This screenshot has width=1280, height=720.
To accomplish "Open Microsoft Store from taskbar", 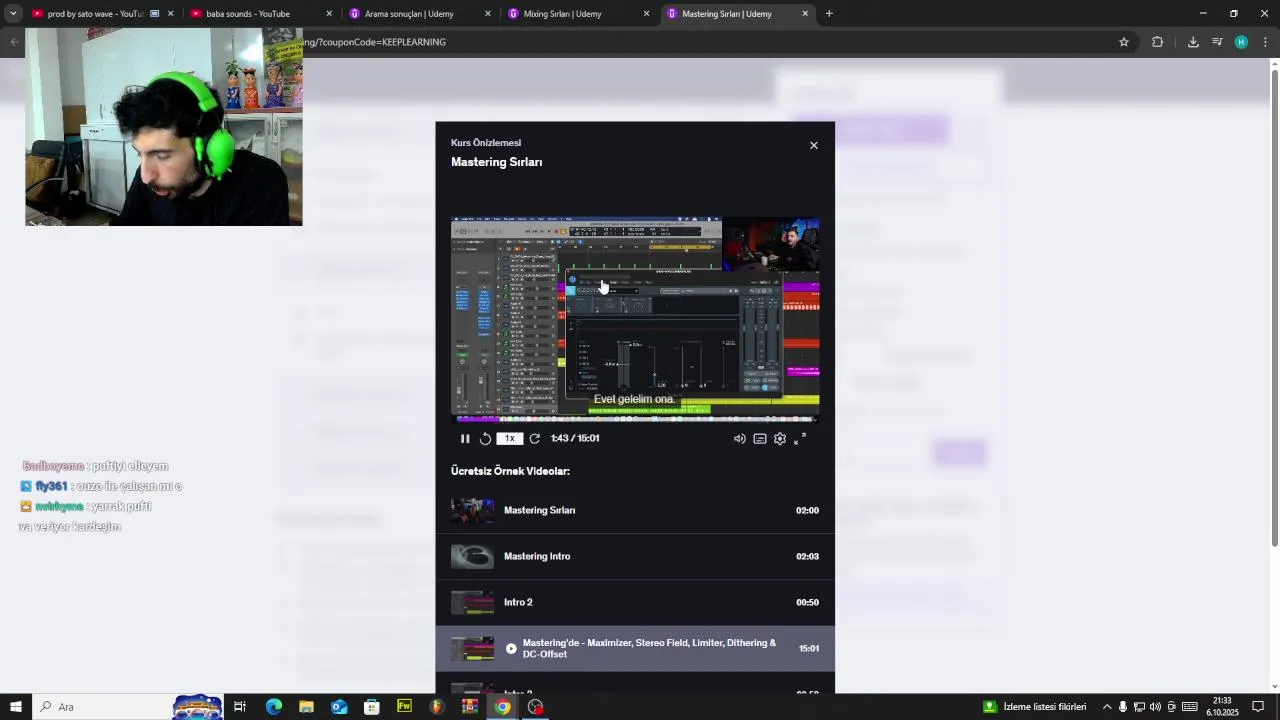I will (x=372, y=707).
